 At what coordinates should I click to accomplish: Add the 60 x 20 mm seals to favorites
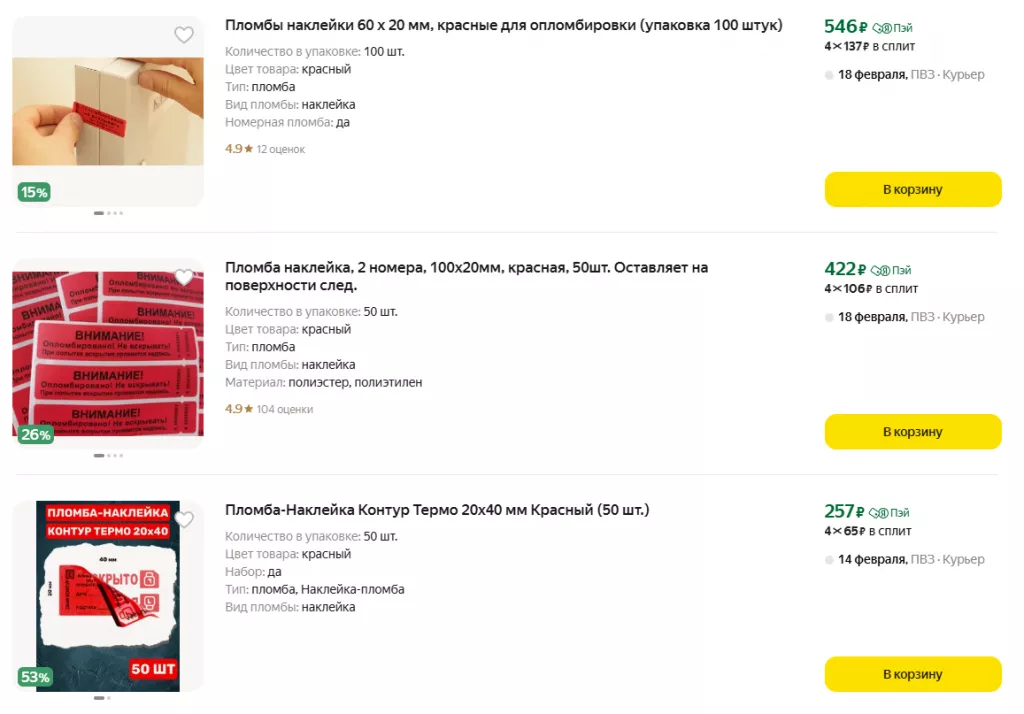point(184,35)
